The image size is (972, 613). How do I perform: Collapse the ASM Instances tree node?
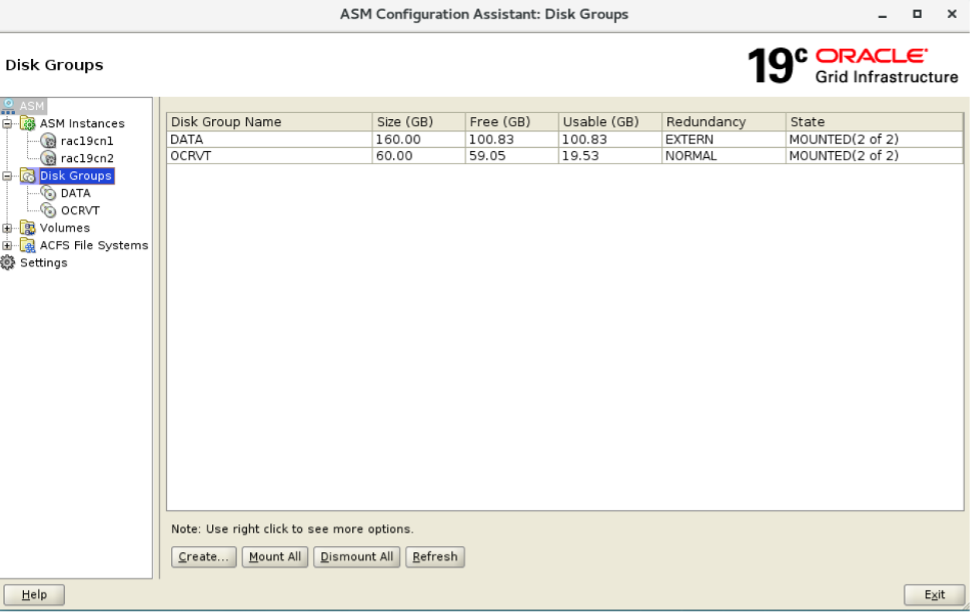click(x=7, y=124)
